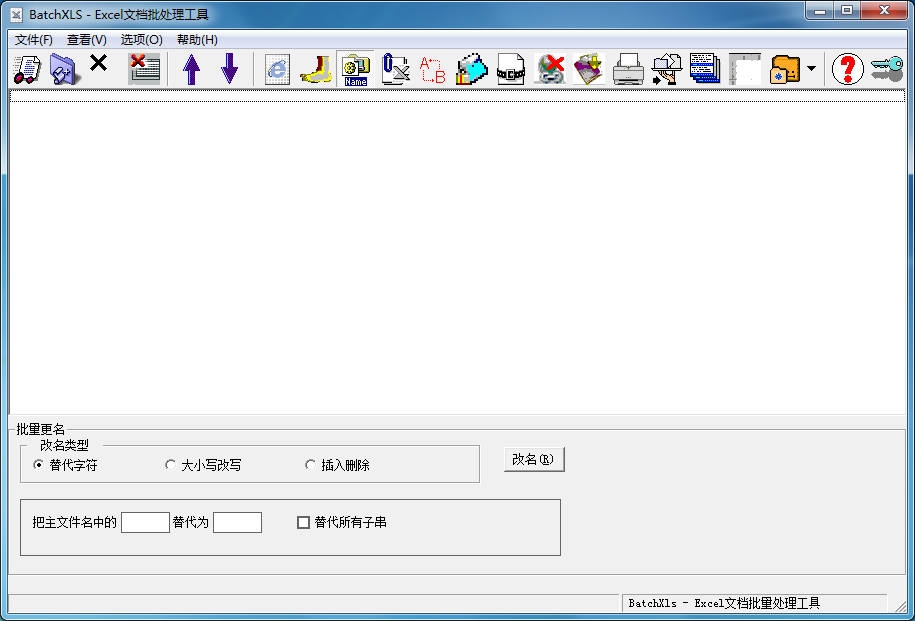Maximize the BatchXLS window
Viewport: 915px width, 621px height.
tap(847, 11)
